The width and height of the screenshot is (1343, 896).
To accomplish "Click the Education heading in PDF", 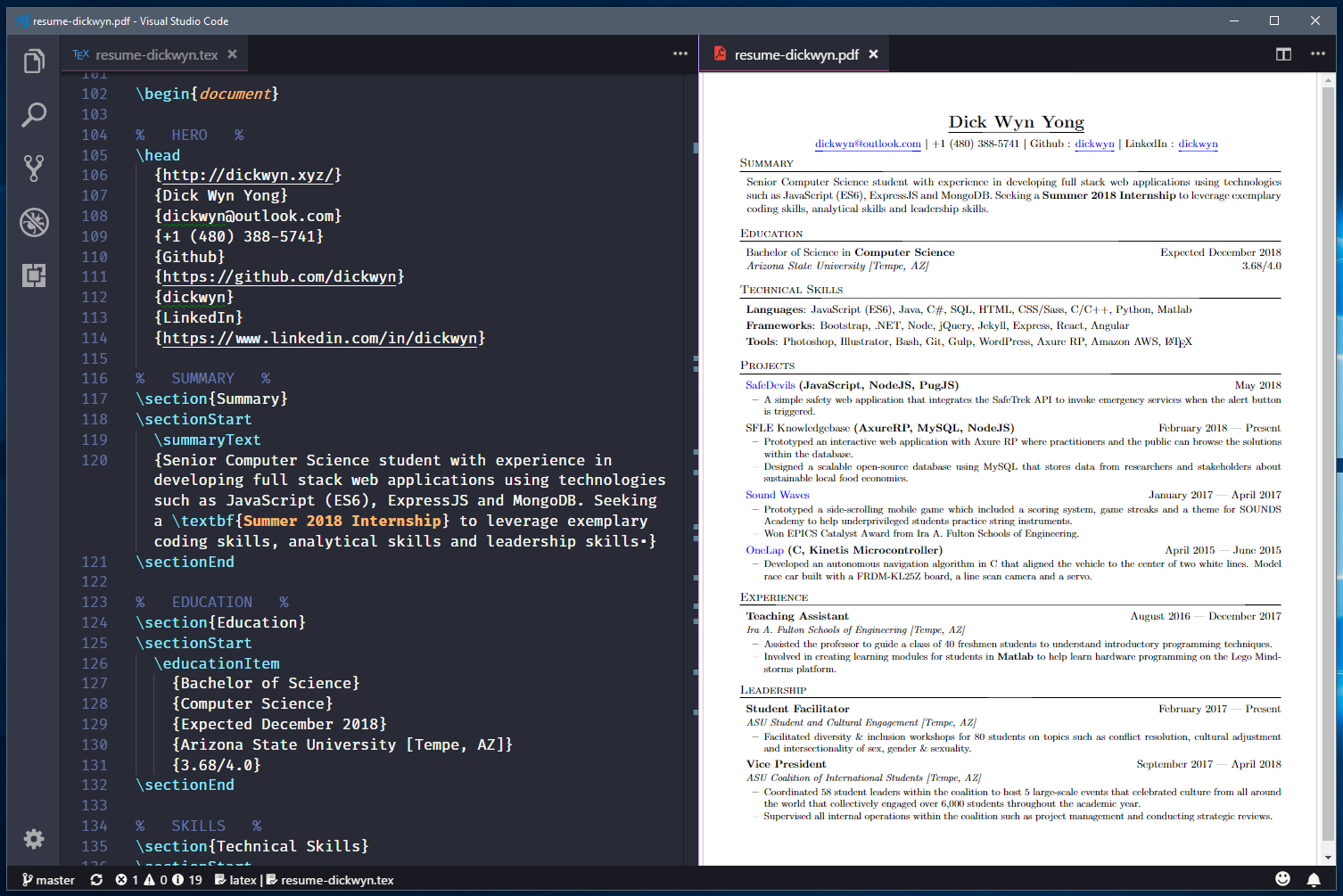I will click(x=771, y=234).
